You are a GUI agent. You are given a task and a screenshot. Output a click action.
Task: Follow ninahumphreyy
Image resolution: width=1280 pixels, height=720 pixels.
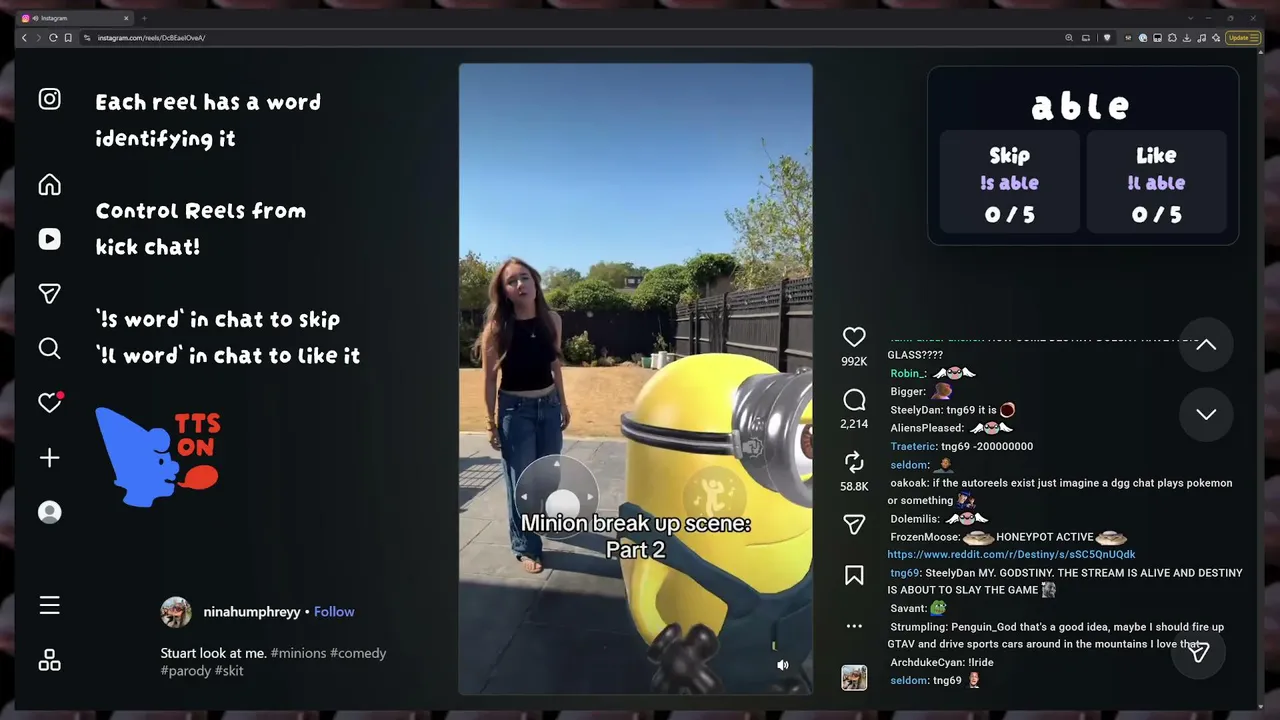[x=334, y=612]
